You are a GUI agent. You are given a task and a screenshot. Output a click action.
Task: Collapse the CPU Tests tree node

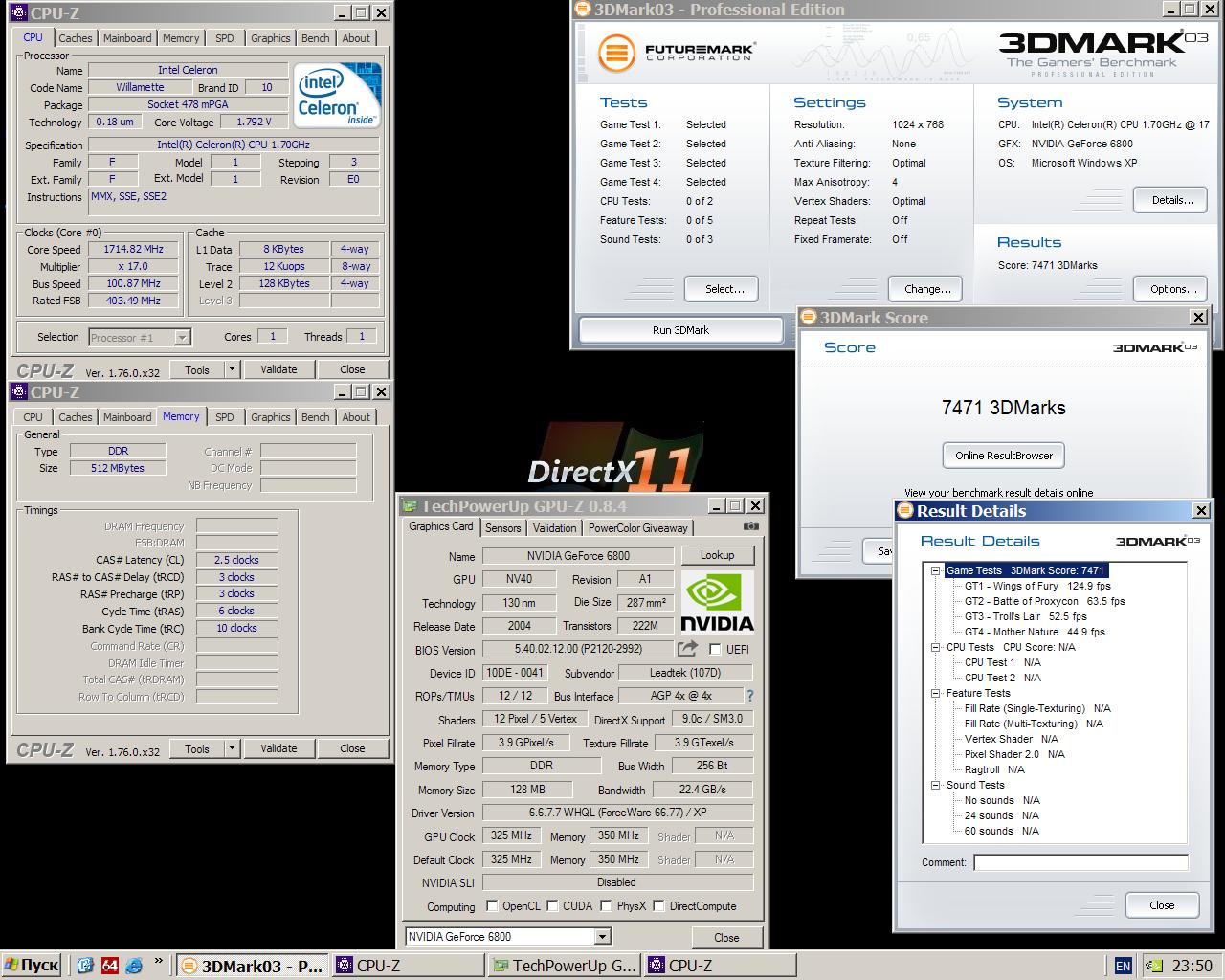pyautogui.click(x=936, y=647)
